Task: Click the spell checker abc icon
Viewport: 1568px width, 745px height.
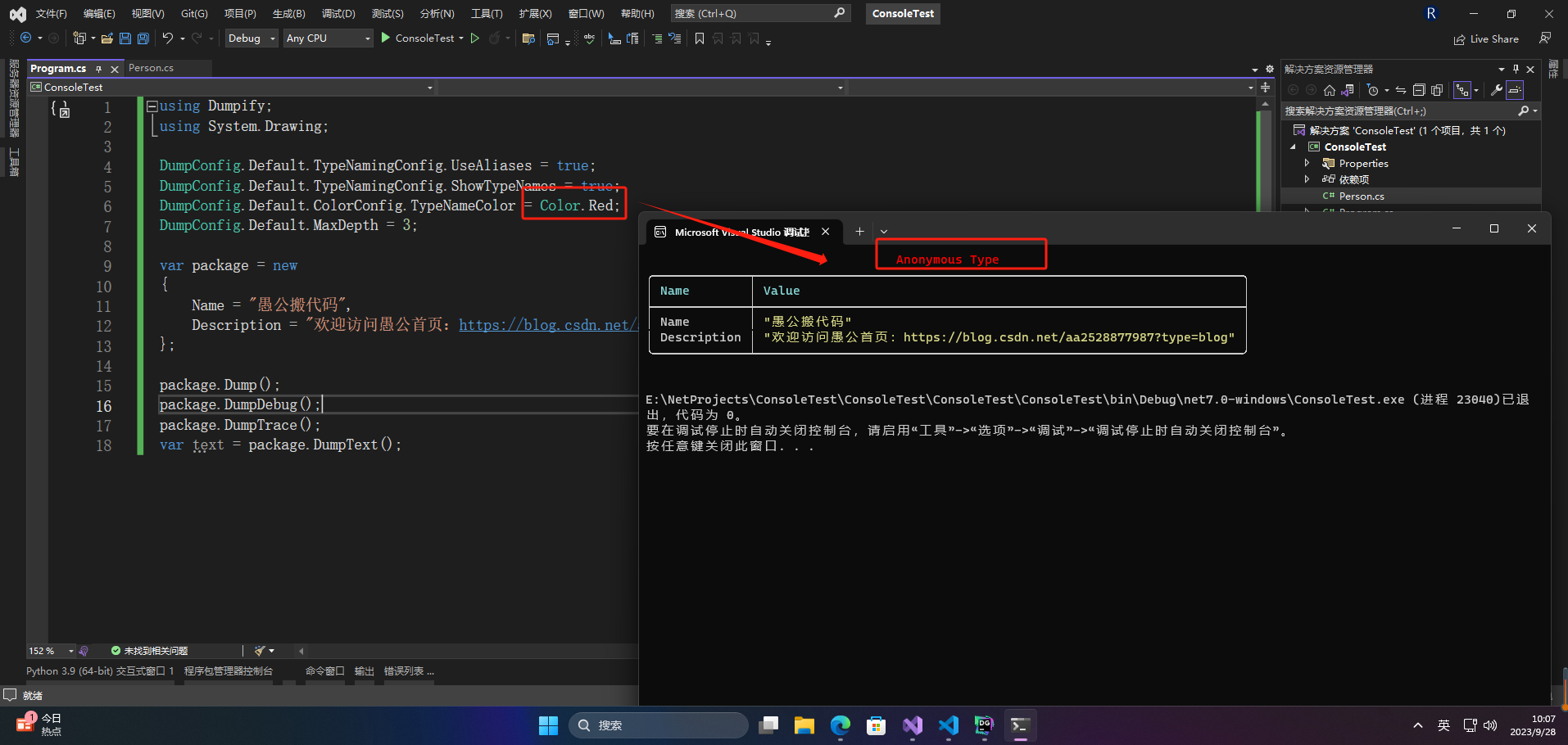Action: 590,38
